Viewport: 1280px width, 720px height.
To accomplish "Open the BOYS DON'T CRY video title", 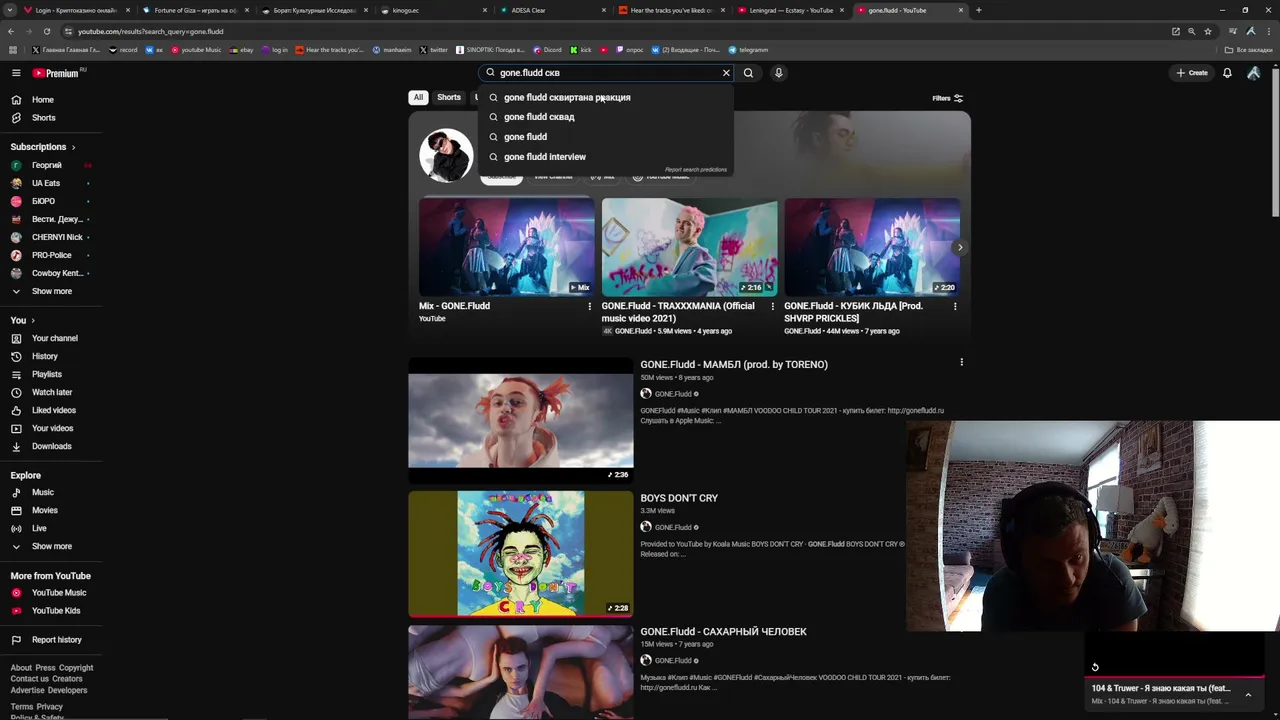I will (x=679, y=498).
